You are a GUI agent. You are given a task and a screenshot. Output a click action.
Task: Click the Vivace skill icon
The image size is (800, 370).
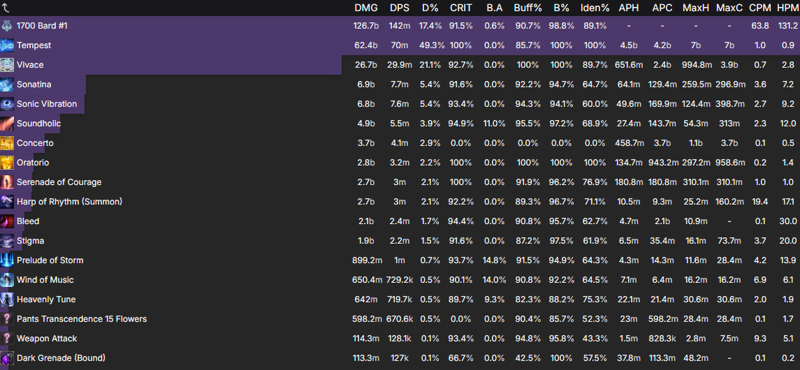pos(7,65)
